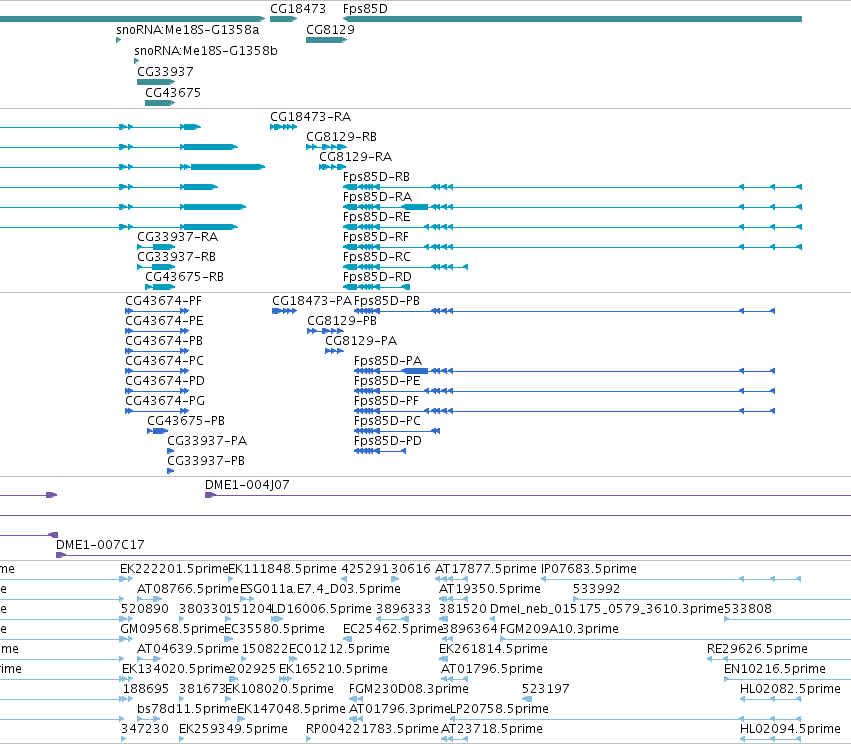Select EST EK261814.5prime
The width and height of the screenshot is (851, 744).
(x=493, y=650)
